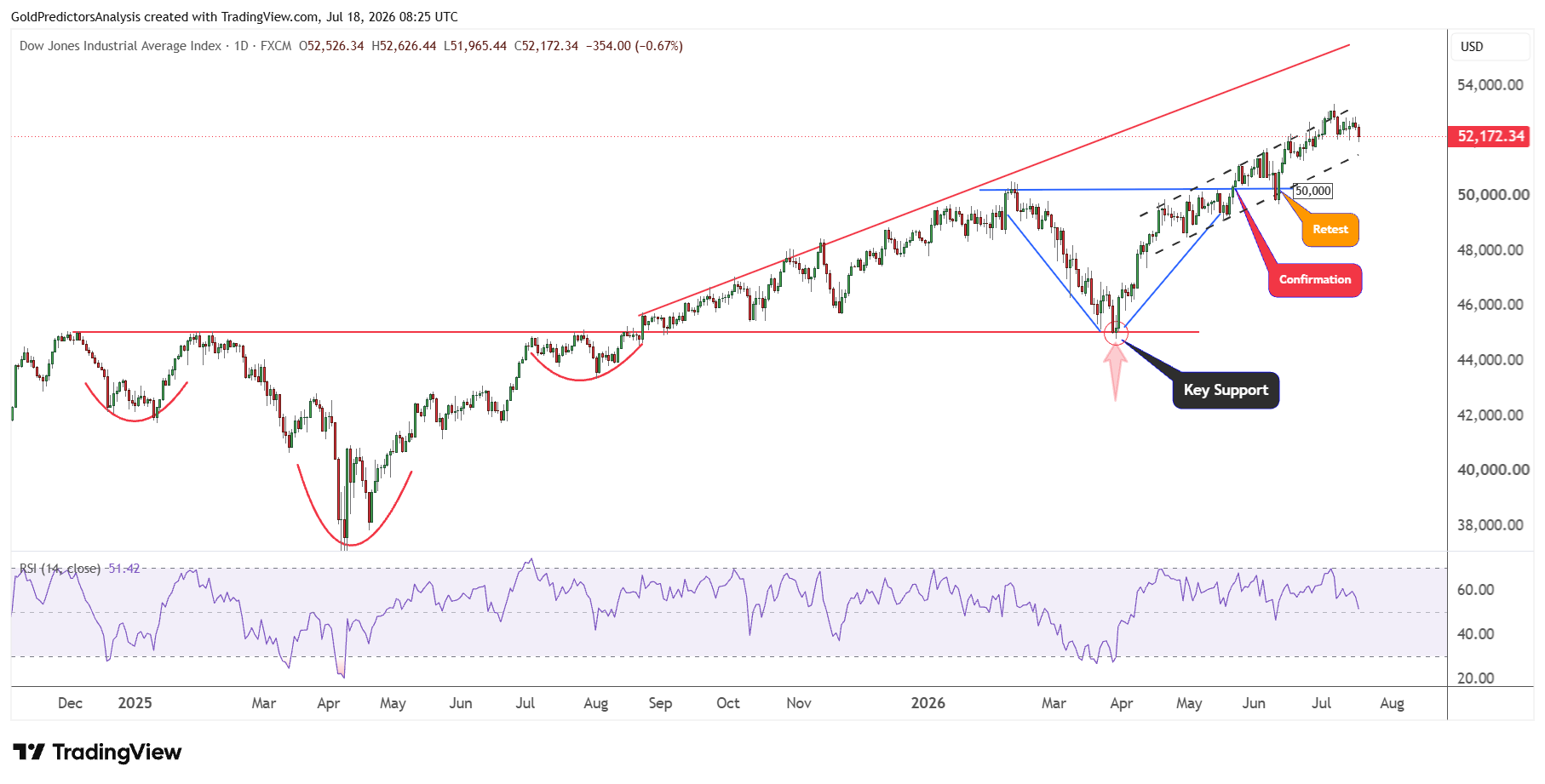Image resolution: width=1545 pixels, height=784 pixels.
Task: Click the 54,000.00 price axis label
Action: coord(1490,85)
